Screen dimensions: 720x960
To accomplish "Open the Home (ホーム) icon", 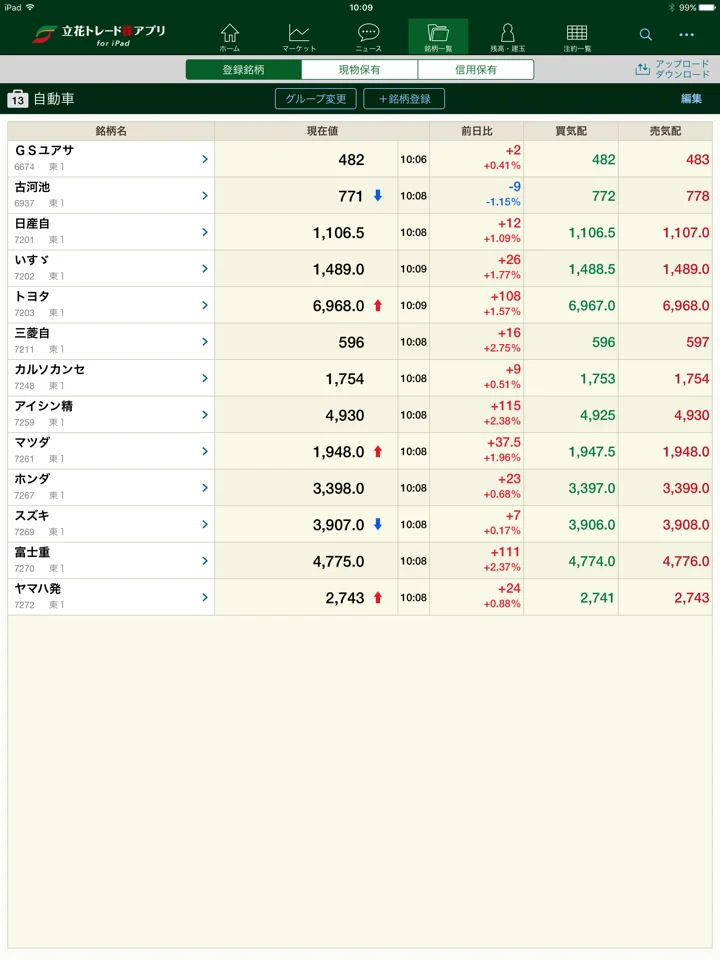I will pyautogui.click(x=230, y=37).
